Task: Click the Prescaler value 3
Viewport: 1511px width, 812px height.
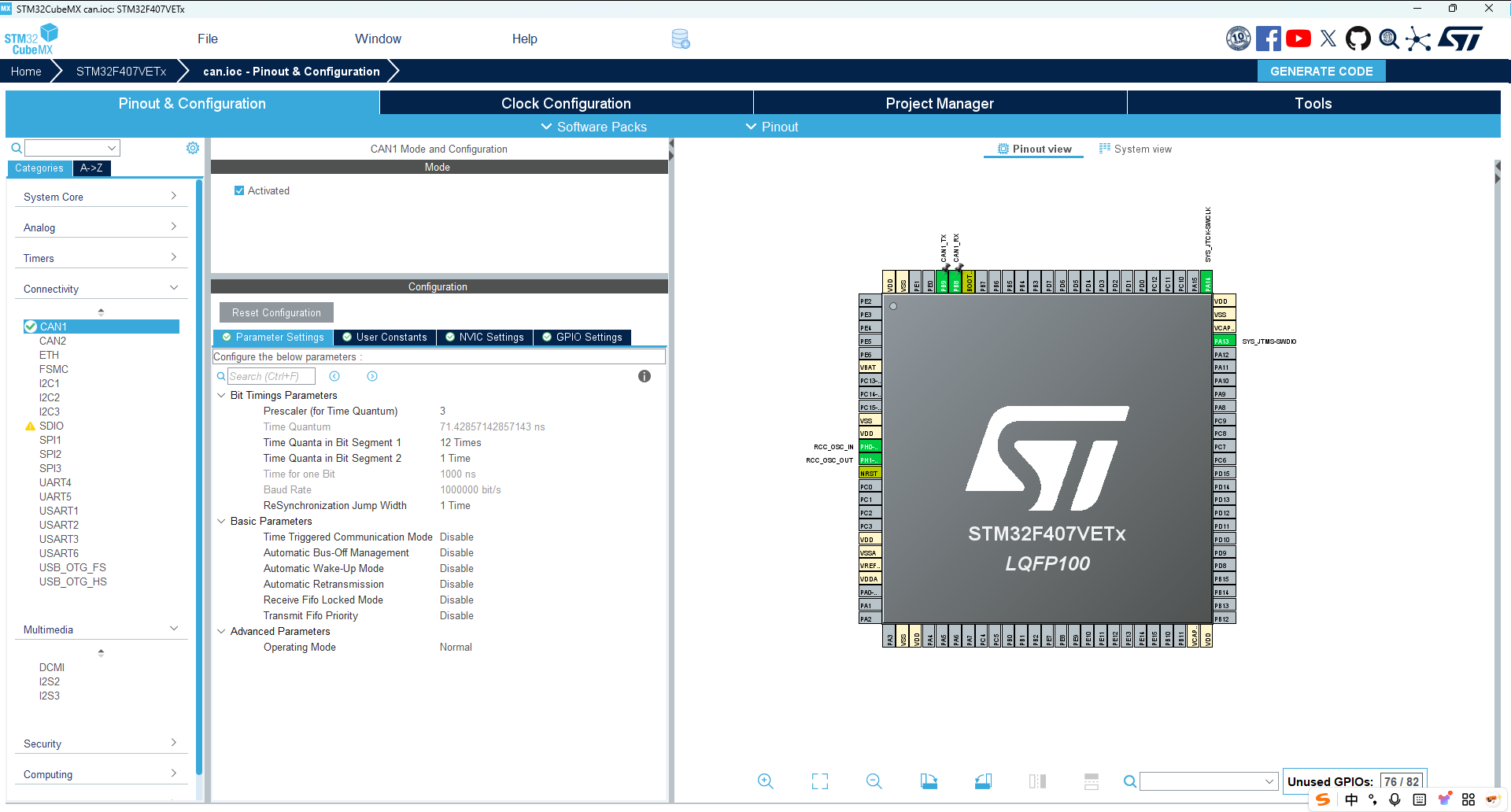Action: click(442, 411)
